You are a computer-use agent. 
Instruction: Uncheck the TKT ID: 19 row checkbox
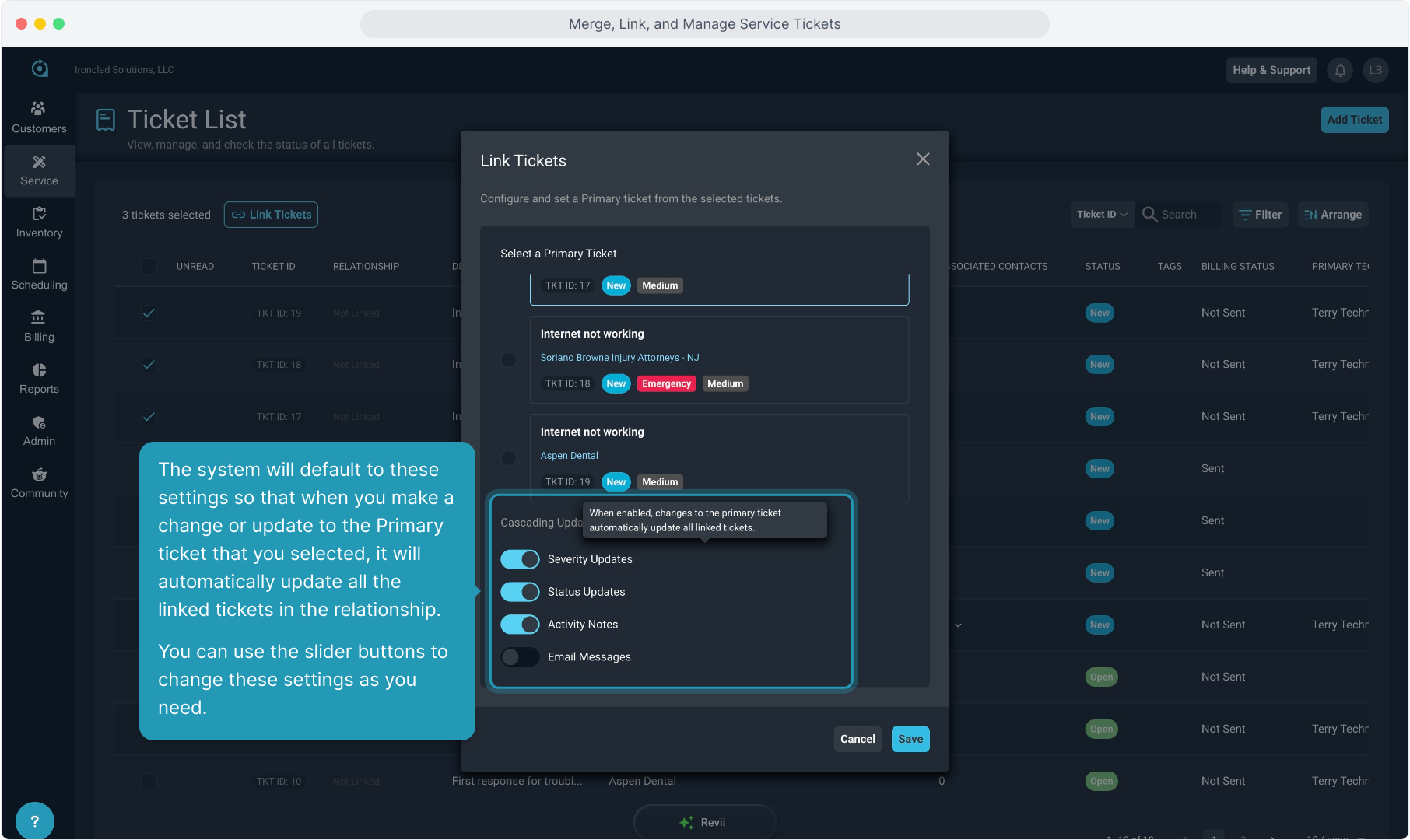coord(149,313)
